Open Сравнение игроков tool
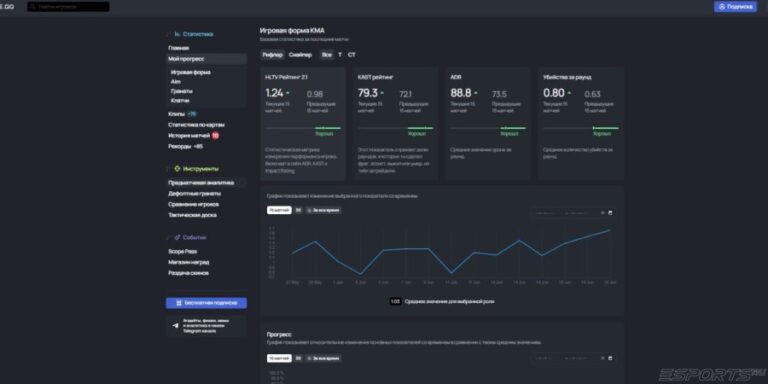This screenshot has width=768, height=384. 193,204
